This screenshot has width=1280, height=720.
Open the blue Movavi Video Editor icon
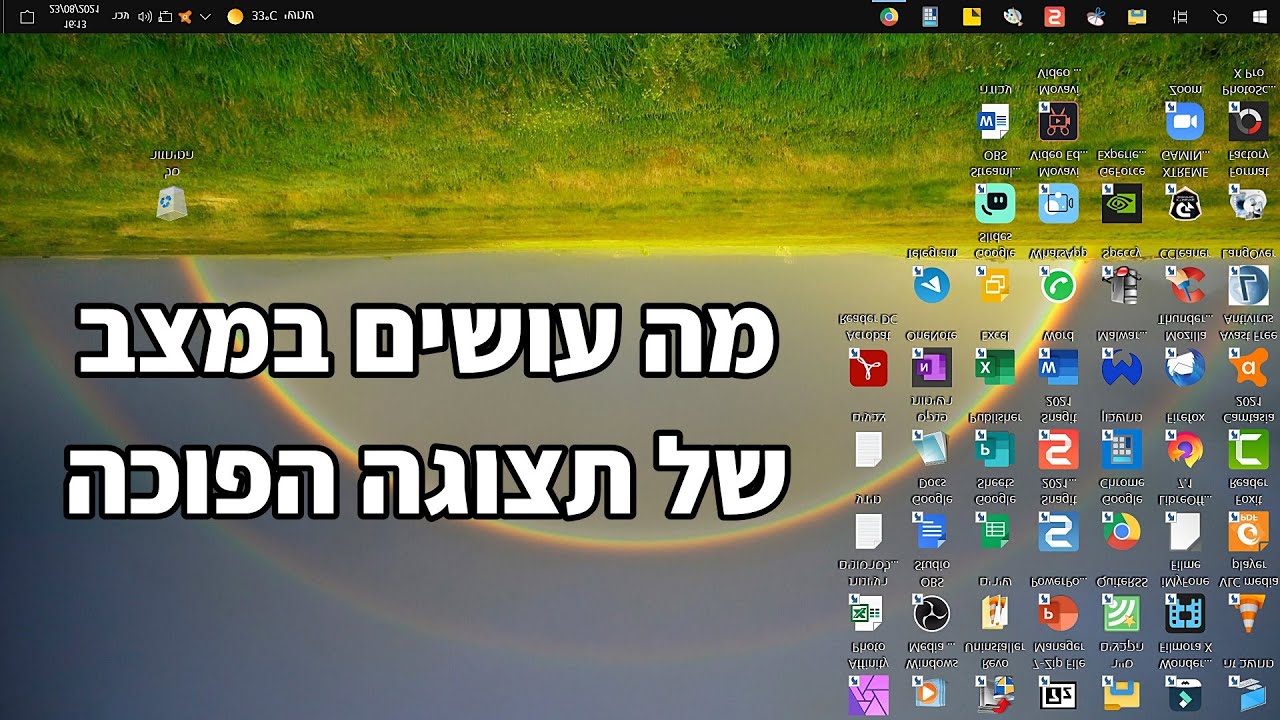(1058, 204)
